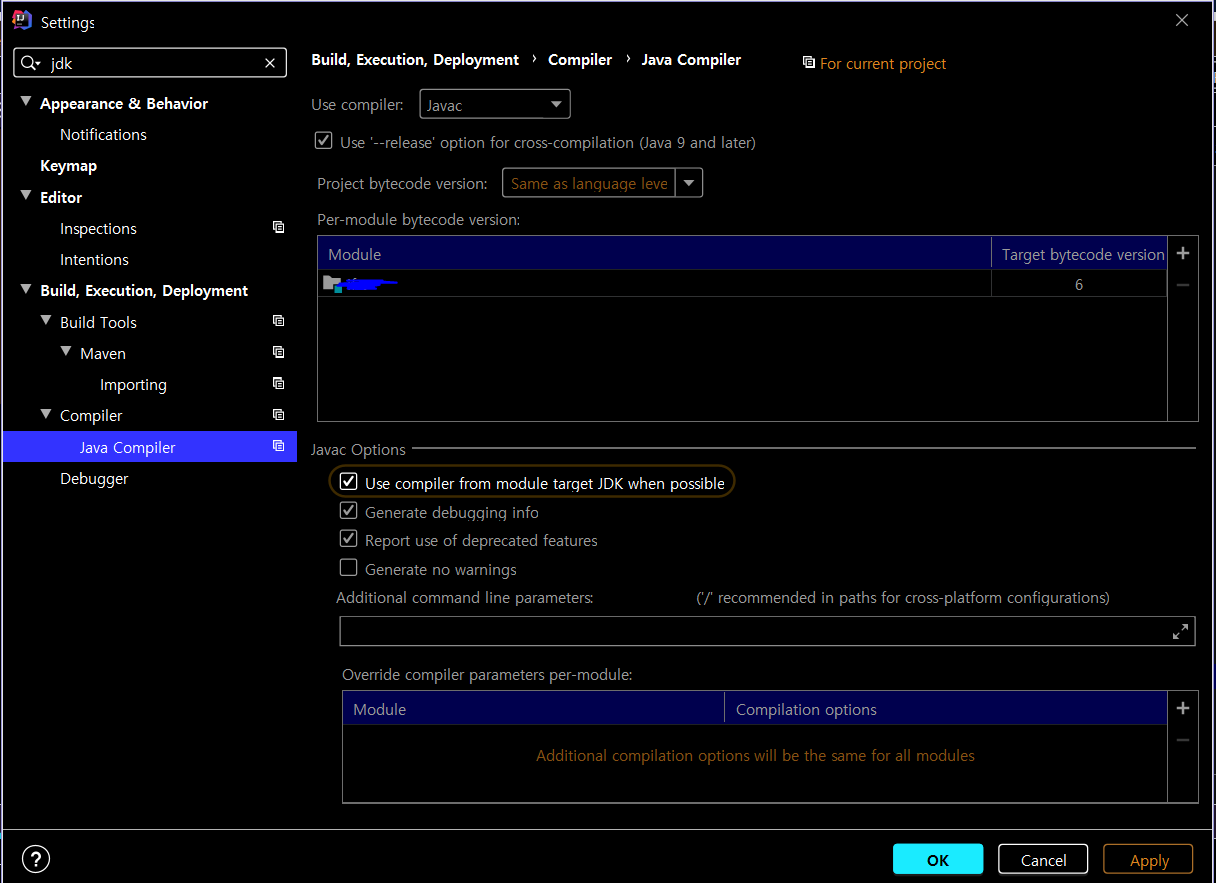Collapse the Maven tree node
Viewport: 1216px width, 883px height.
[x=66, y=352]
